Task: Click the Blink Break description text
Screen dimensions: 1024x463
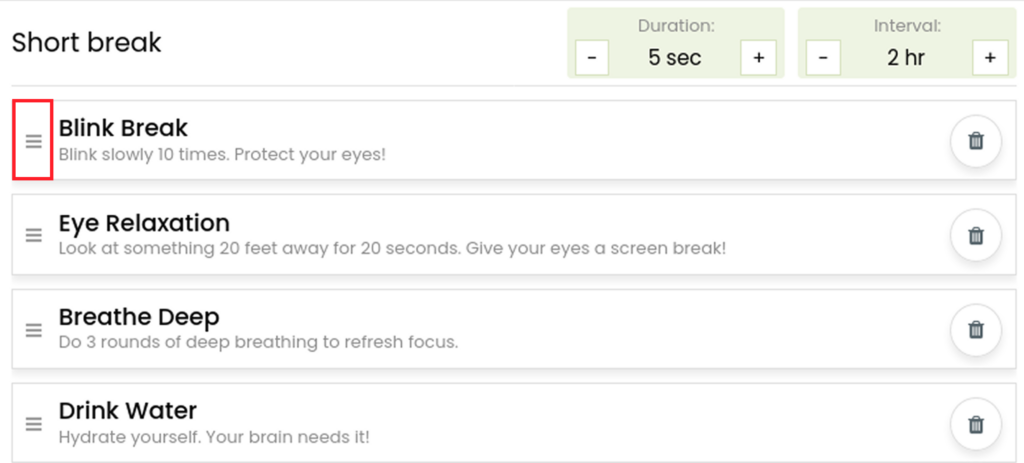Action: (x=223, y=156)
